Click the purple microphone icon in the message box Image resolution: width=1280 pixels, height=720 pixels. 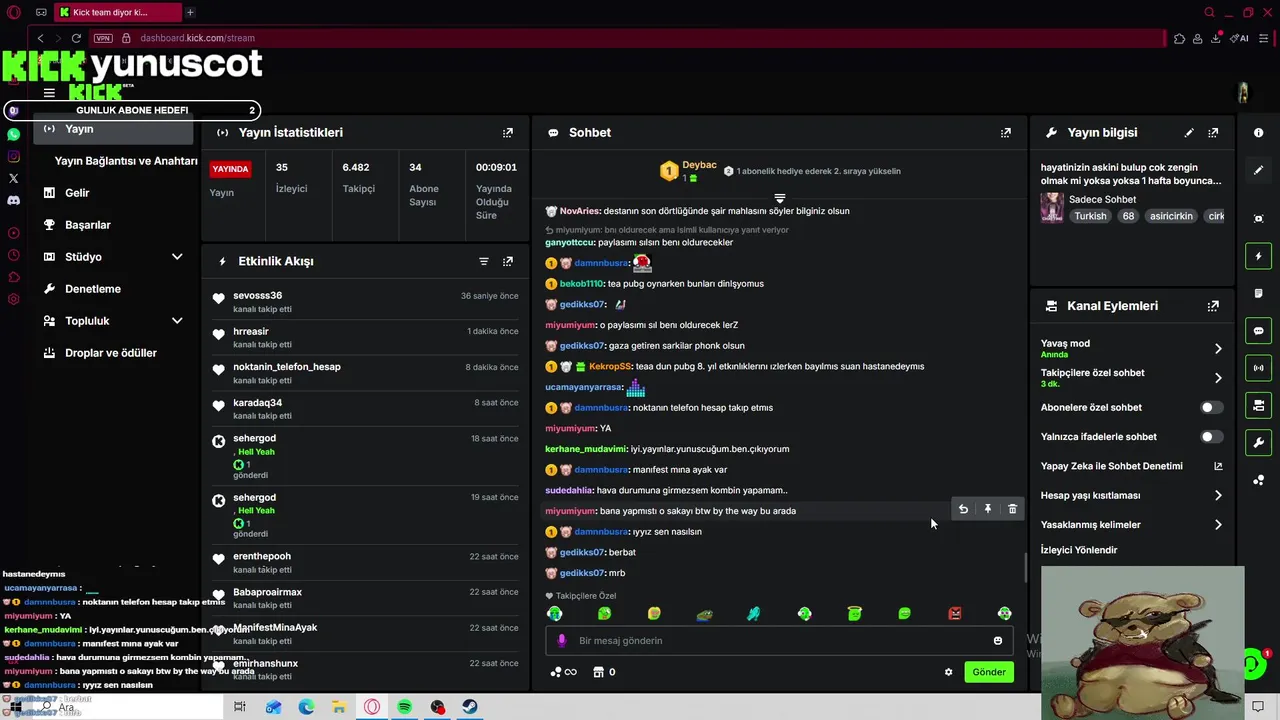coord(562,641)
